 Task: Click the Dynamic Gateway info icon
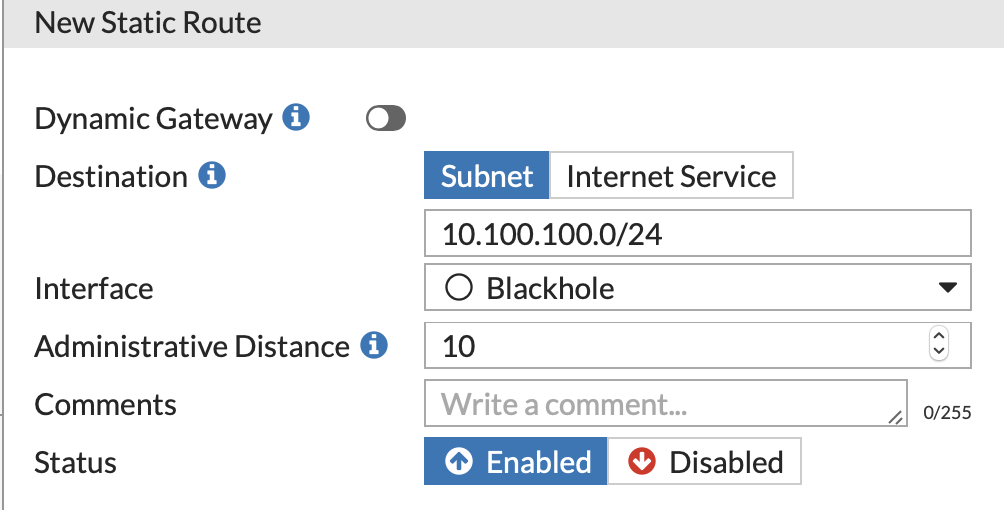pos(295,118)
